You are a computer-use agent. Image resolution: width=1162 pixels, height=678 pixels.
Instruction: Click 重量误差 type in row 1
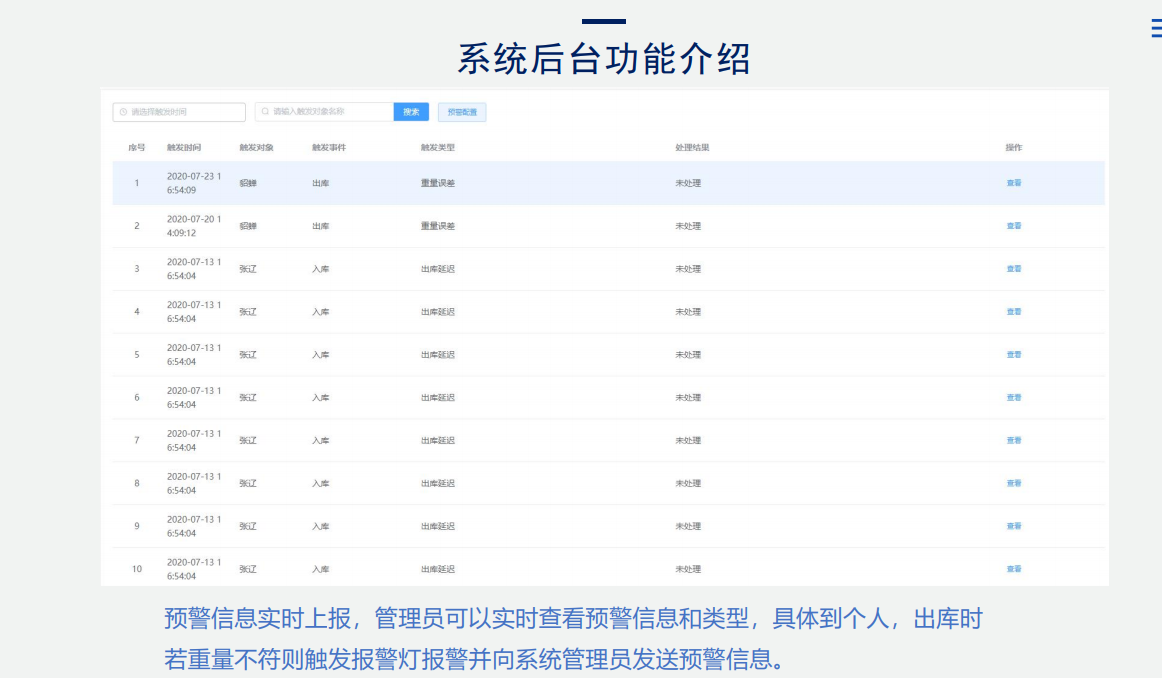[x=438, y=183]
